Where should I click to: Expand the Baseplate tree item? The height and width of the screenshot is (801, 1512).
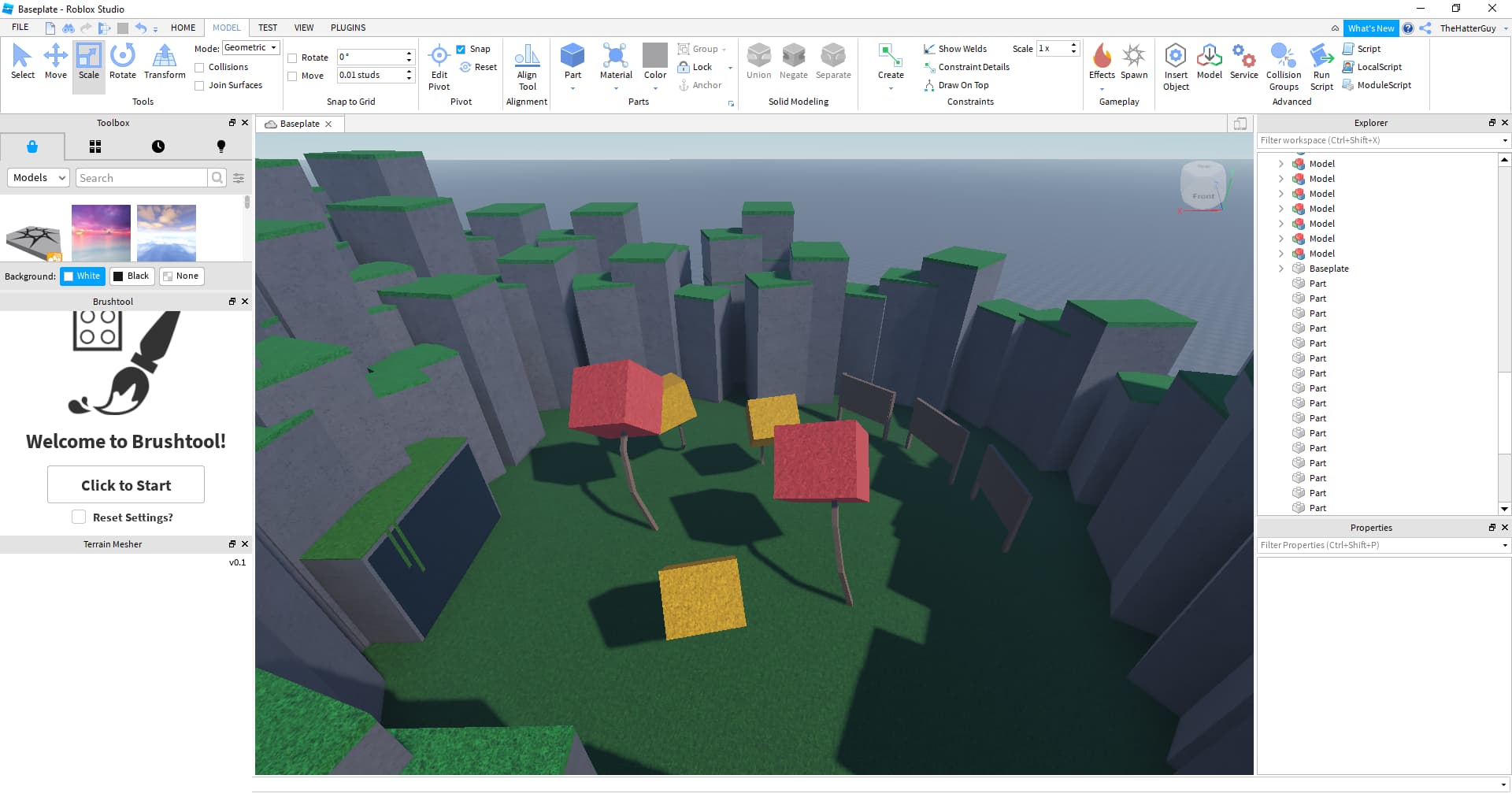pyautogui.click(x=1281, y=269)
